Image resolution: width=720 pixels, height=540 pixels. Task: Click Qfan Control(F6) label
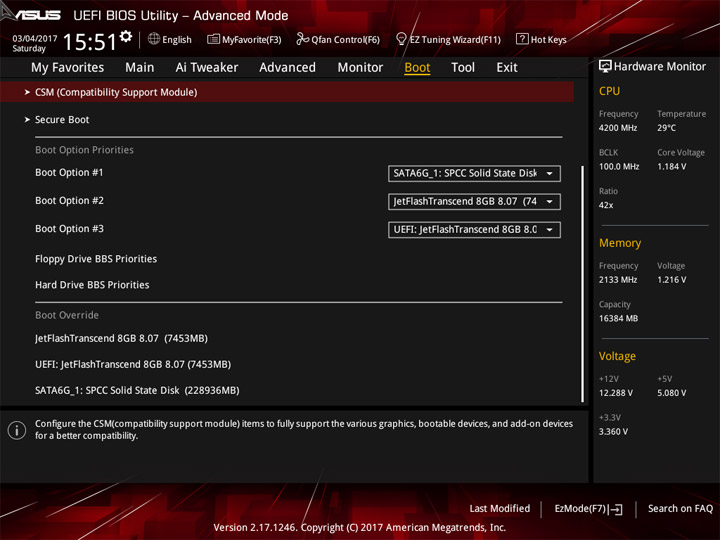[x=346, y=40]
